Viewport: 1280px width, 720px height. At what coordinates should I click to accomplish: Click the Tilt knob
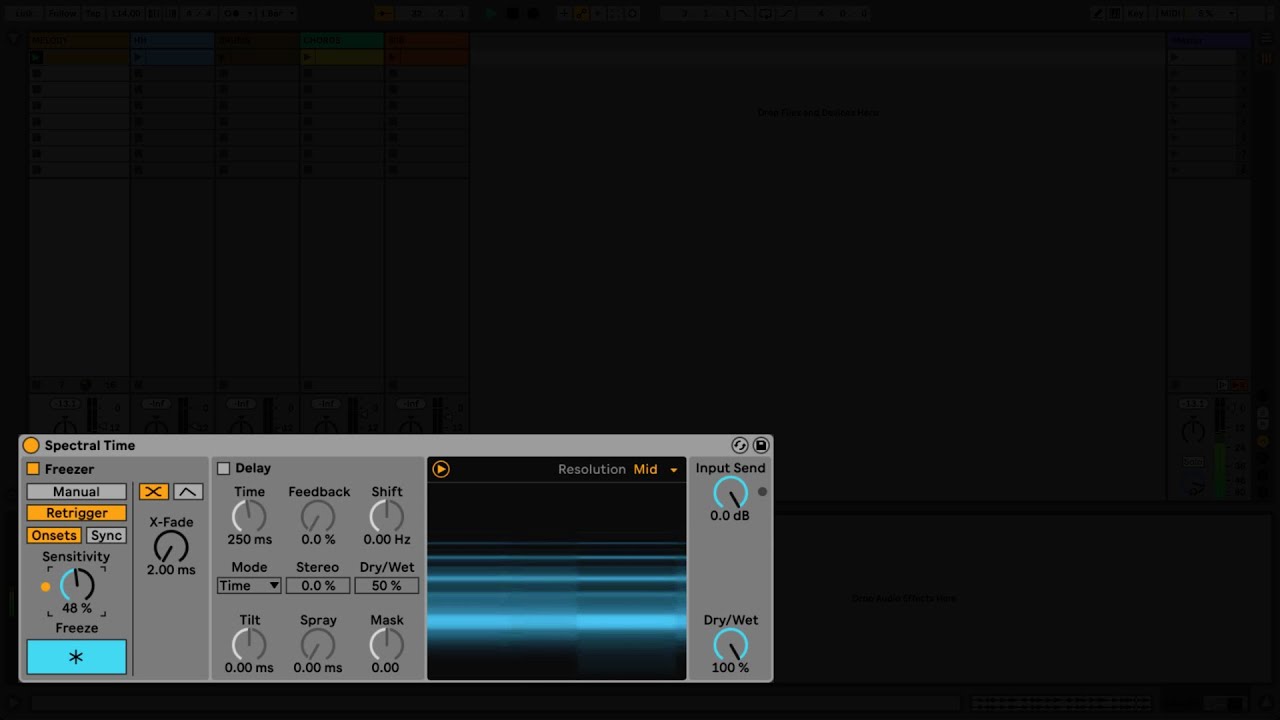tap(249, 644)
